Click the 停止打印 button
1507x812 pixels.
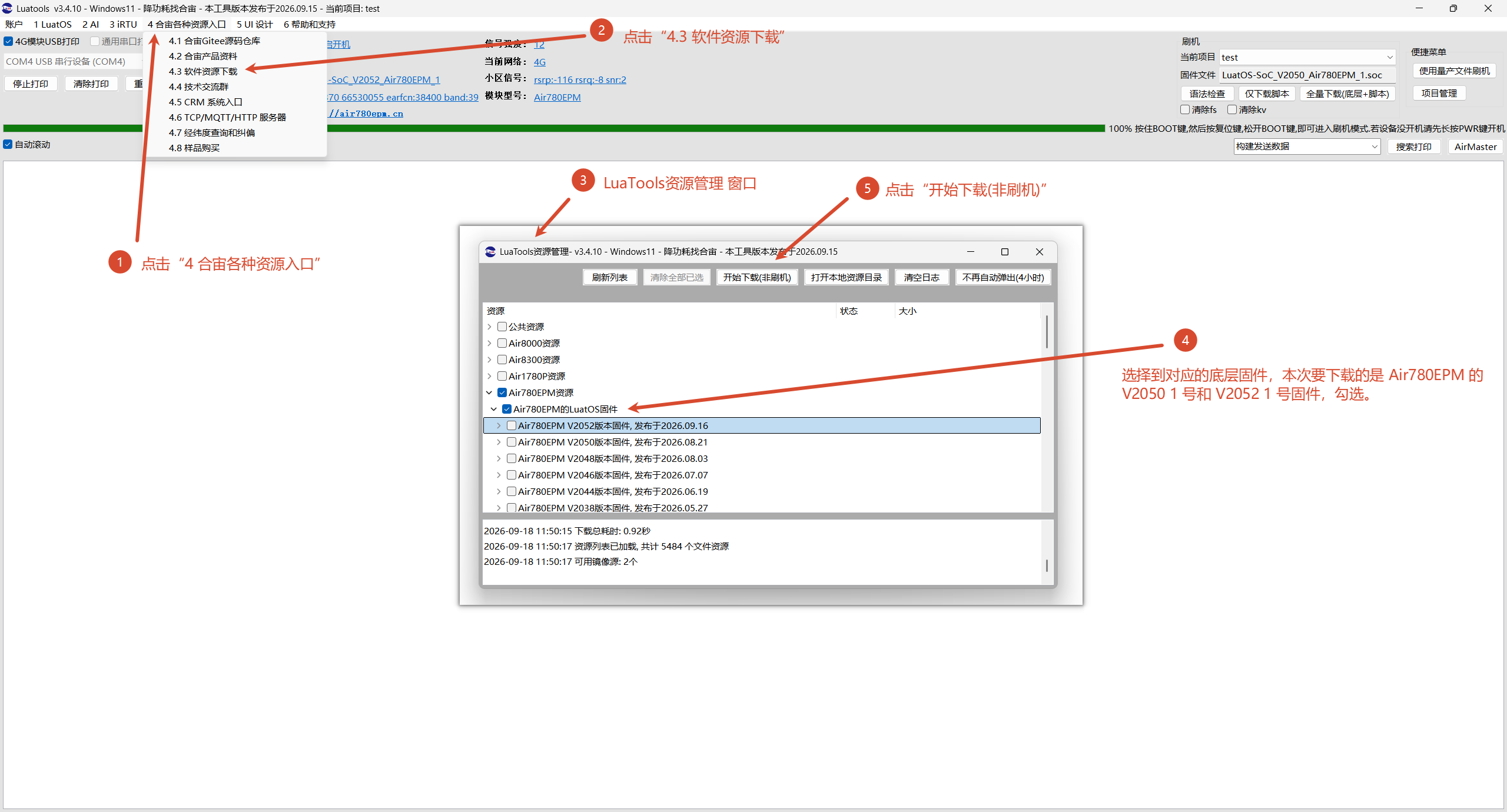click(31, 84)
